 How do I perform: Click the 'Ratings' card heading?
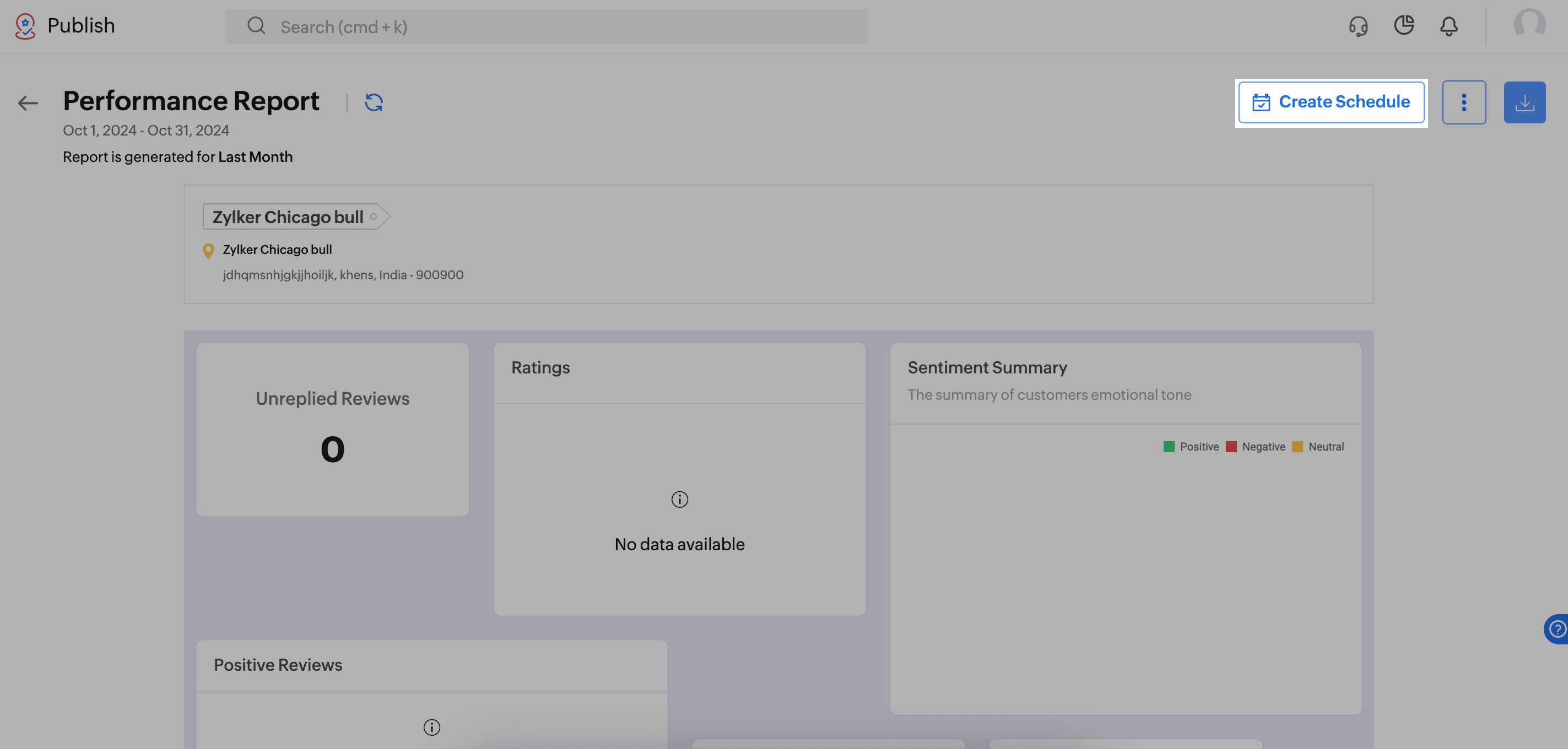click(x=540, y=367)
